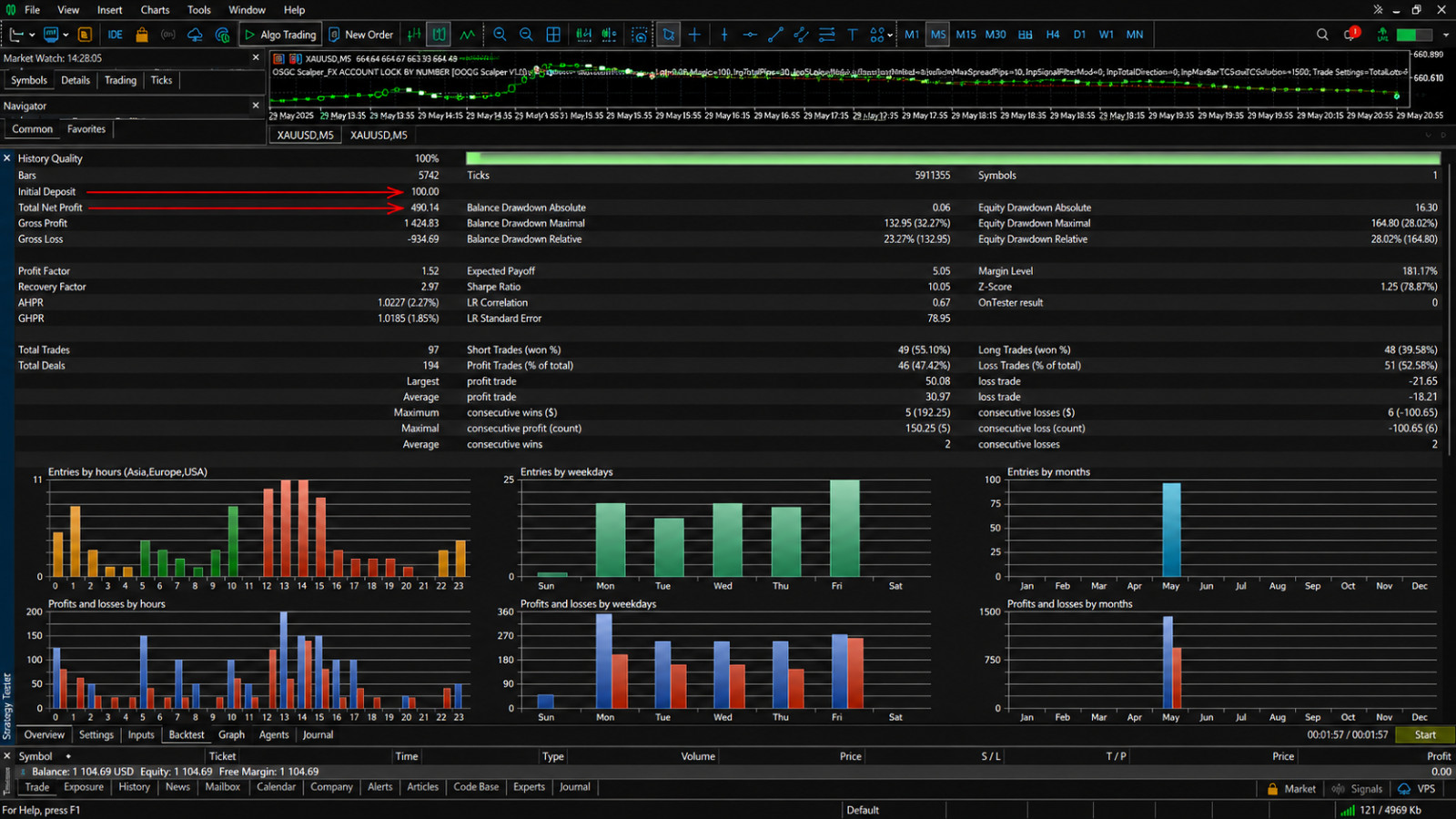Switch timeframe to W1
This screenshot has width=1456, height=819.
point(1106,35)
